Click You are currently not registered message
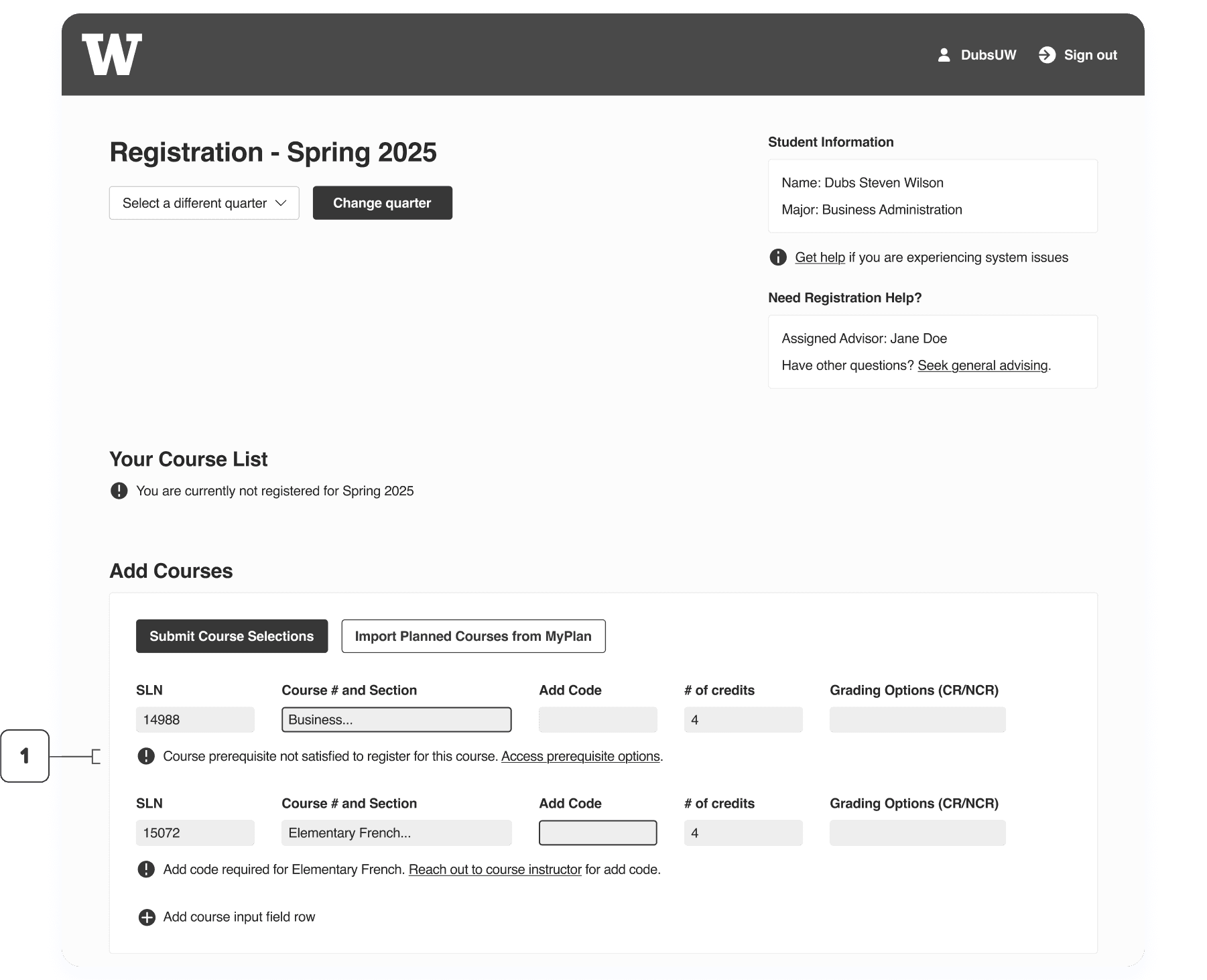The image size is (1207, 980). (275, 491)
